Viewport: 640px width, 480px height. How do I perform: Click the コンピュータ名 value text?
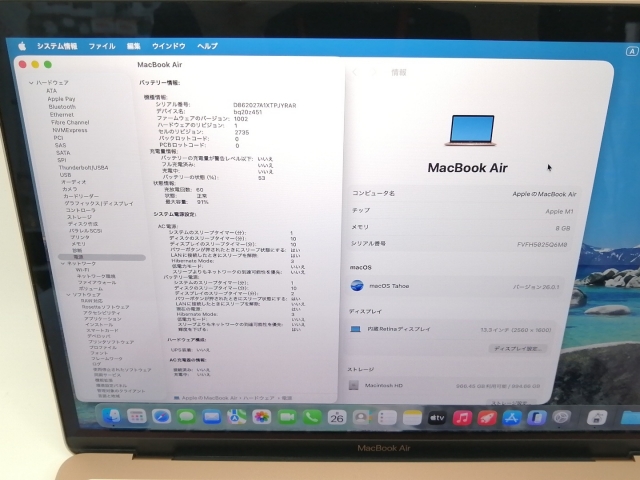[x=544, y=194]
